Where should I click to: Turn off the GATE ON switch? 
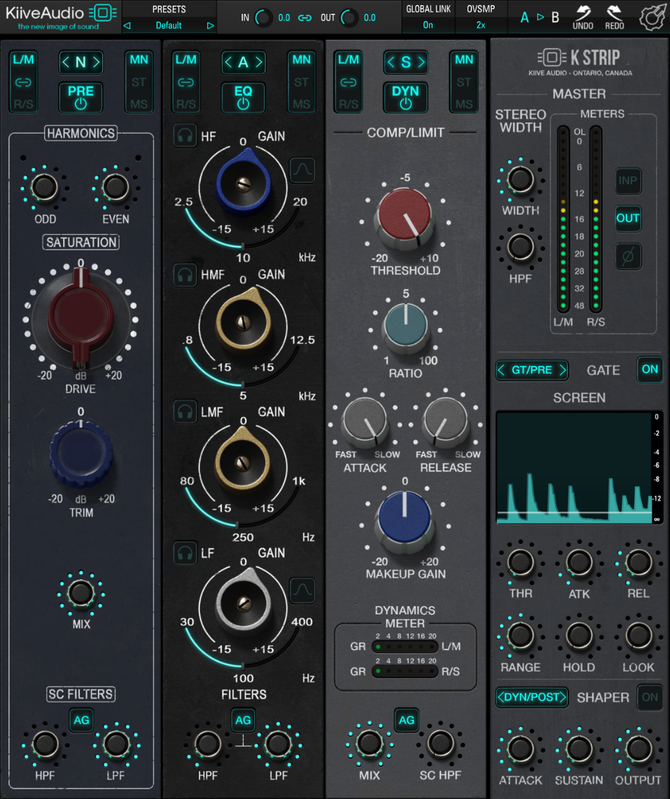[x=650, y=369]
